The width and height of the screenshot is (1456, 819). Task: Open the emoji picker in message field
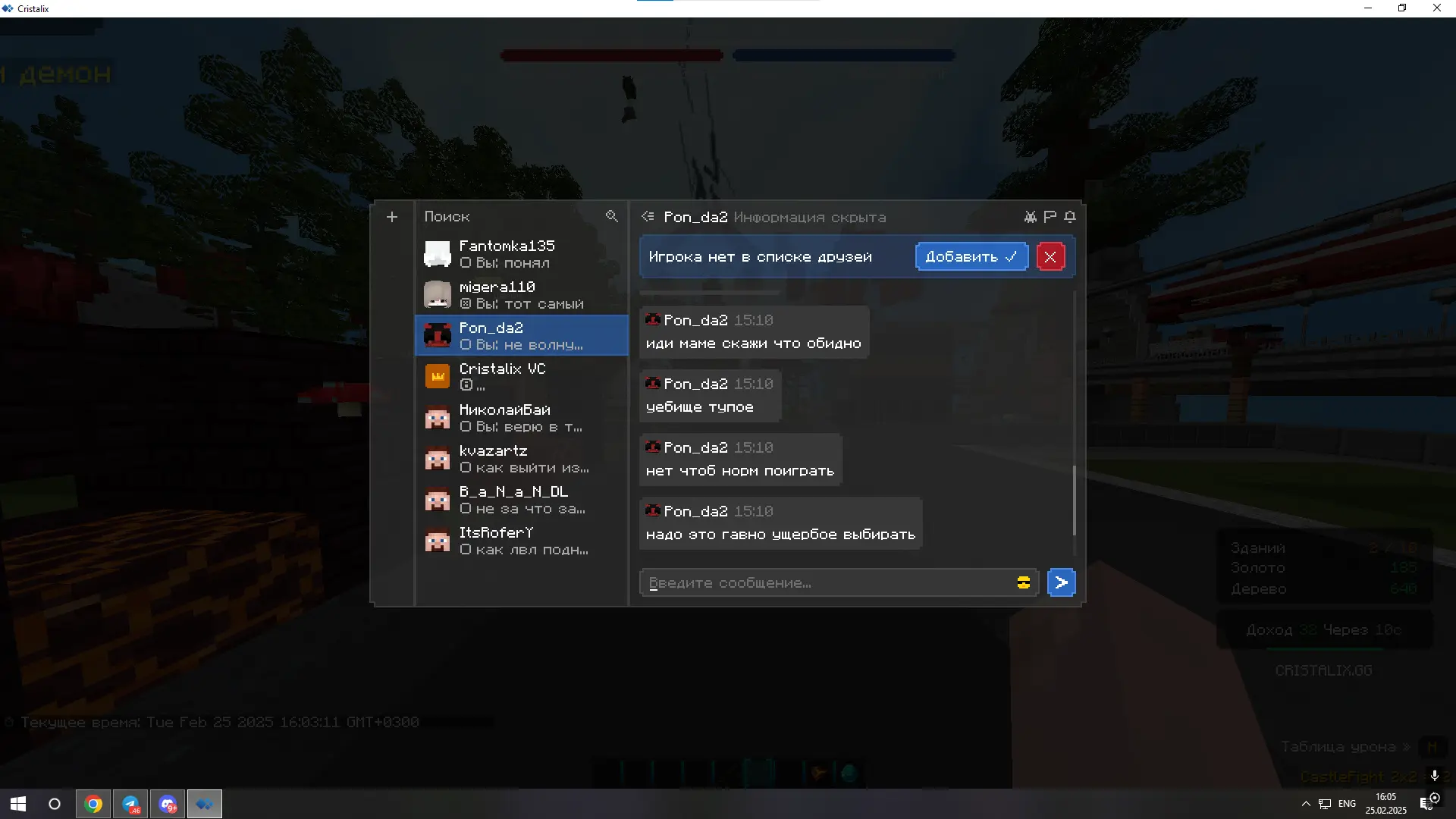[1024, 582]
